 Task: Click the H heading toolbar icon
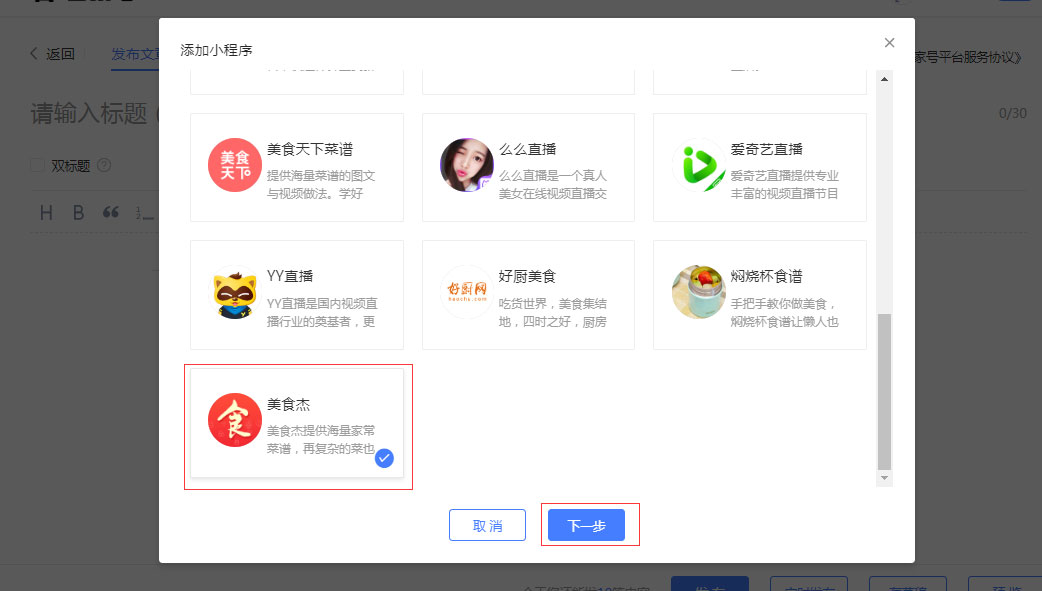[46, 213]
